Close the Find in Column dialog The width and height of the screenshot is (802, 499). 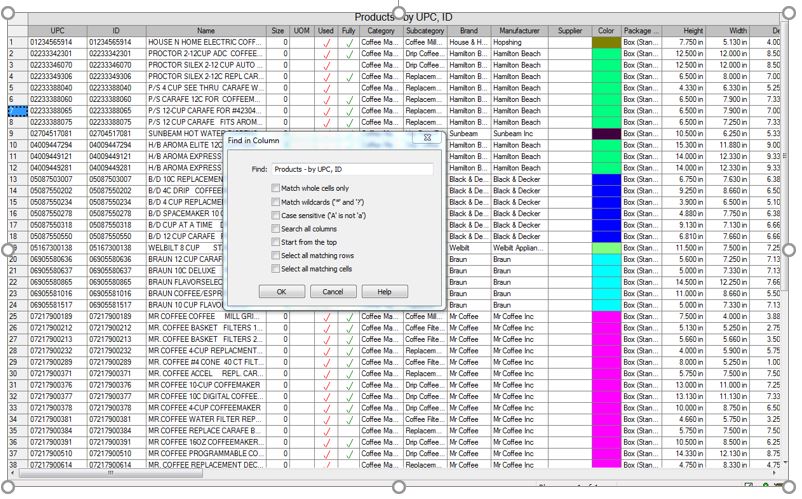427,138
